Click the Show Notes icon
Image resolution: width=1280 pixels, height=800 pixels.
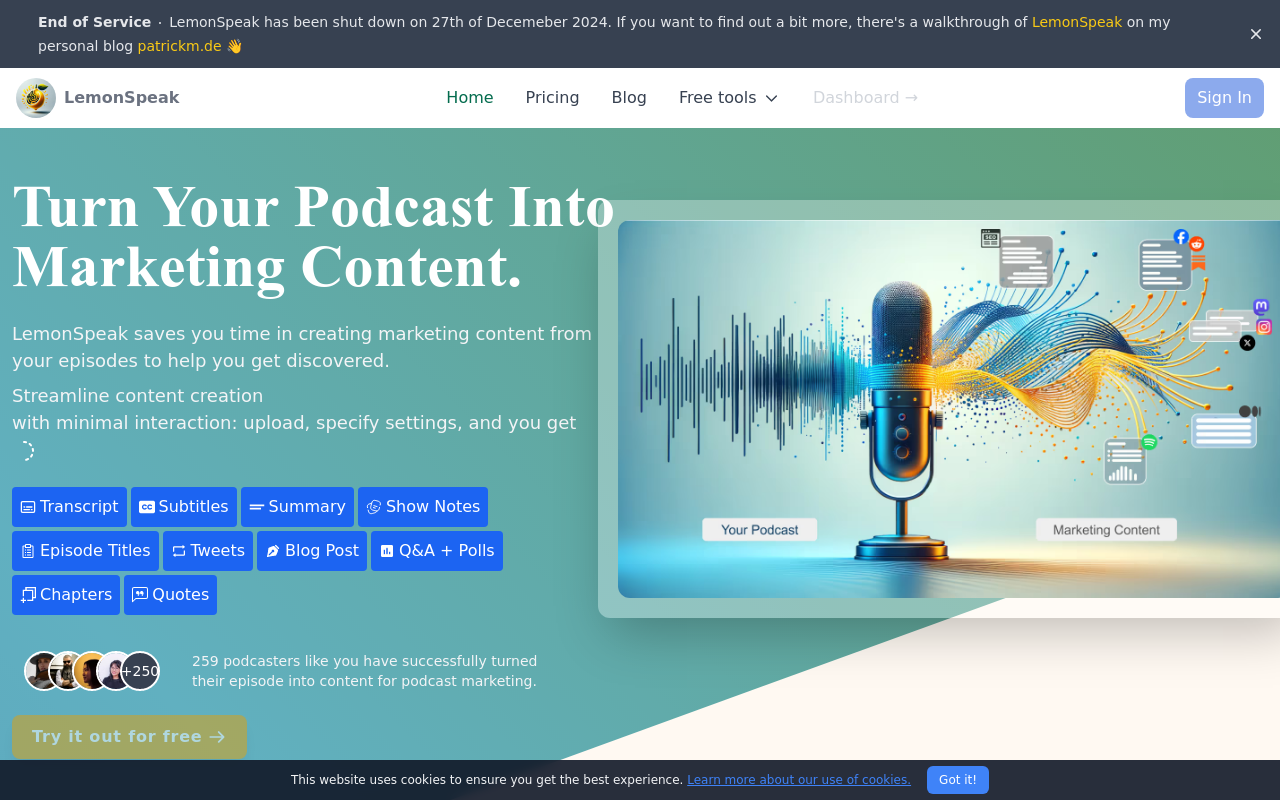pos(374,507)
